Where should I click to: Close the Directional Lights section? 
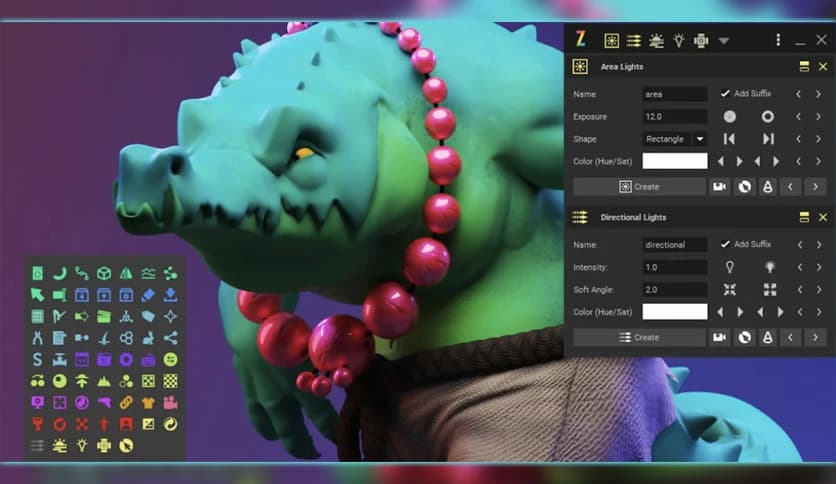coord(823,217)
